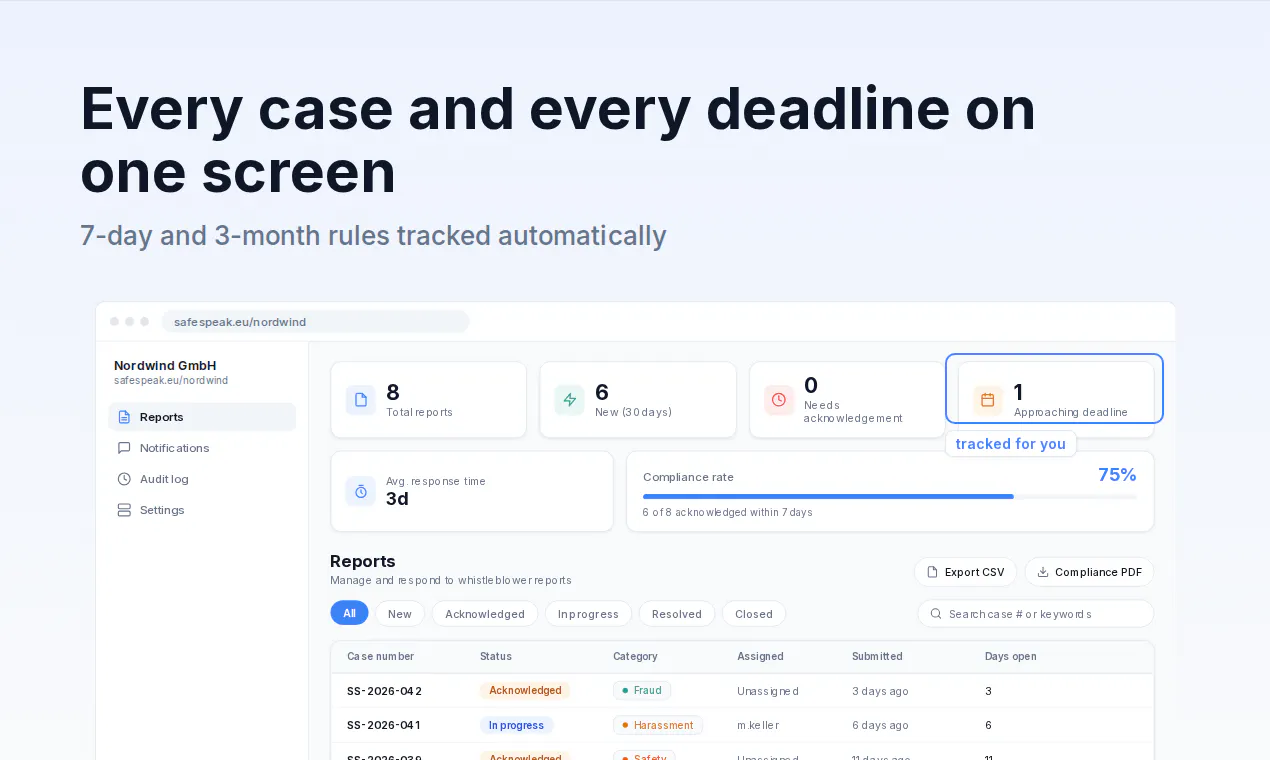Screen dimensions: 1270x760
Task: Open case SS-2026-041
Action: coord(384,725)
